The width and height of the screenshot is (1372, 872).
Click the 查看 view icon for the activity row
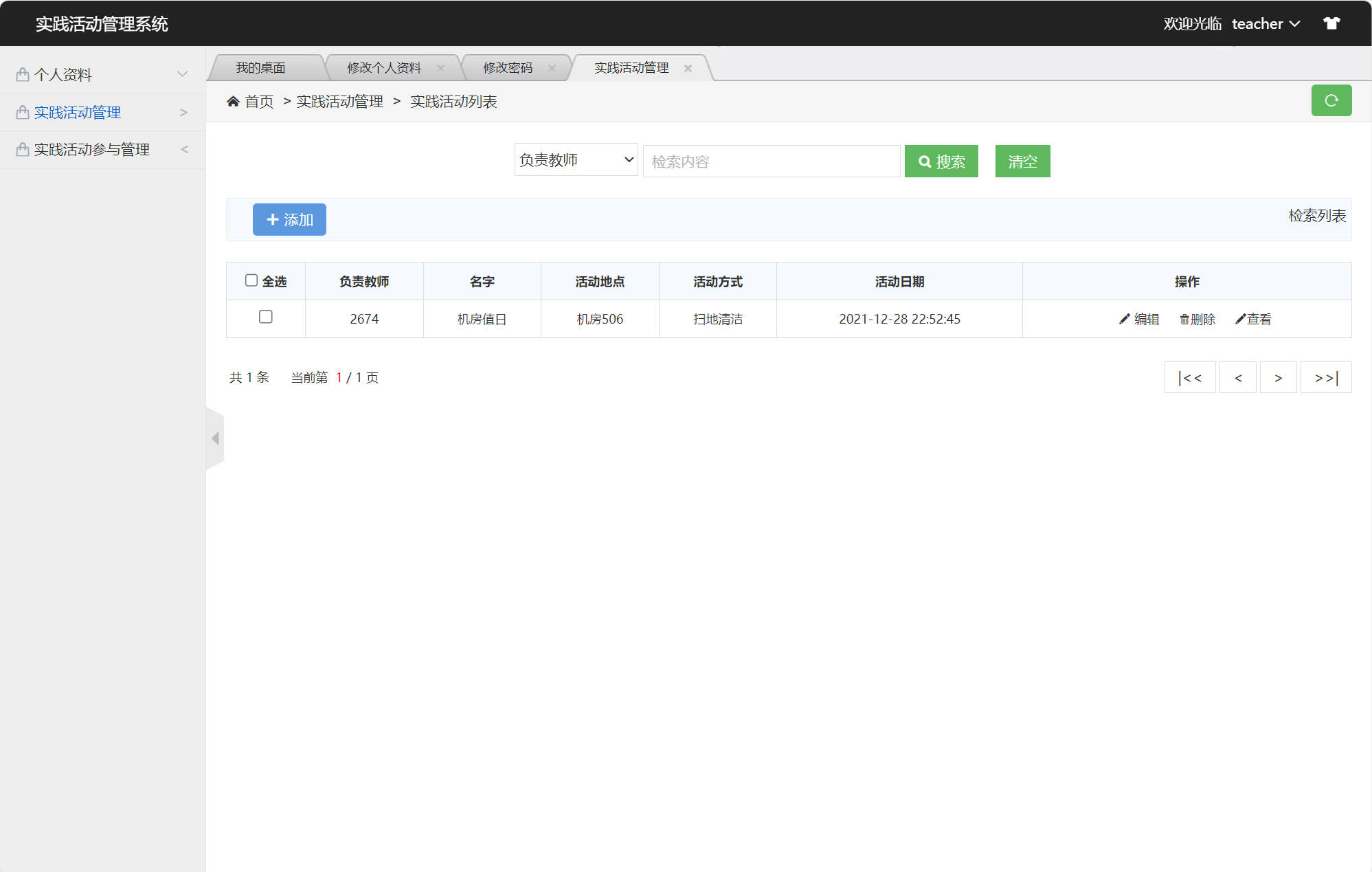click(x=1239, y=319)
